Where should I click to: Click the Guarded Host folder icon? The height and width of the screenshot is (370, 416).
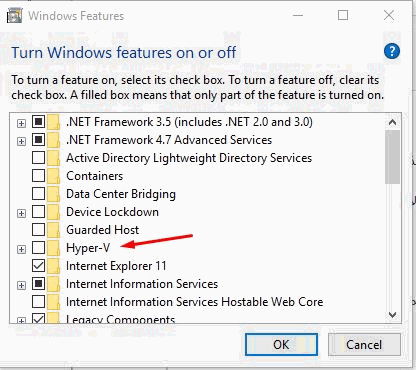click(53, 230)
